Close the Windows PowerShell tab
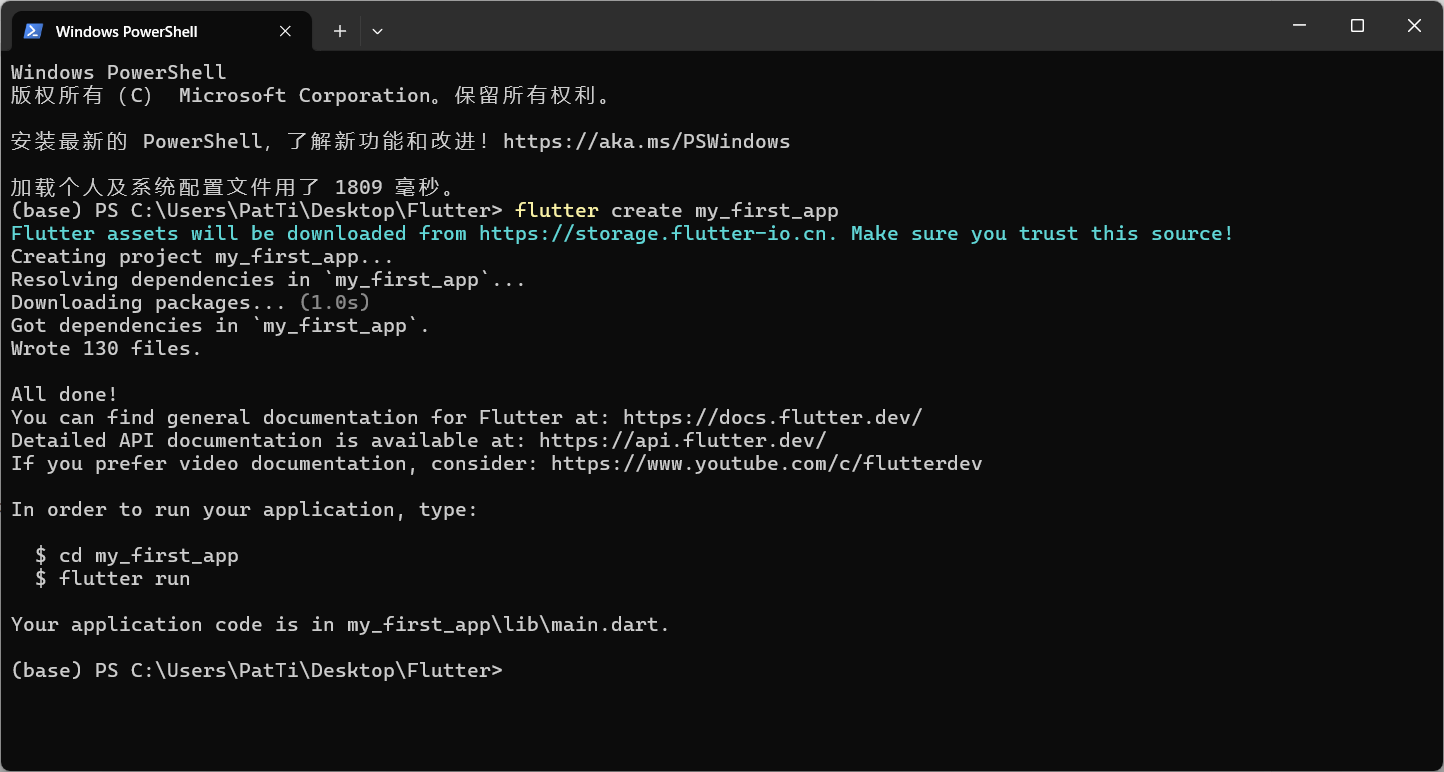This screenshot has height=772, width=1444. point(285,31)
